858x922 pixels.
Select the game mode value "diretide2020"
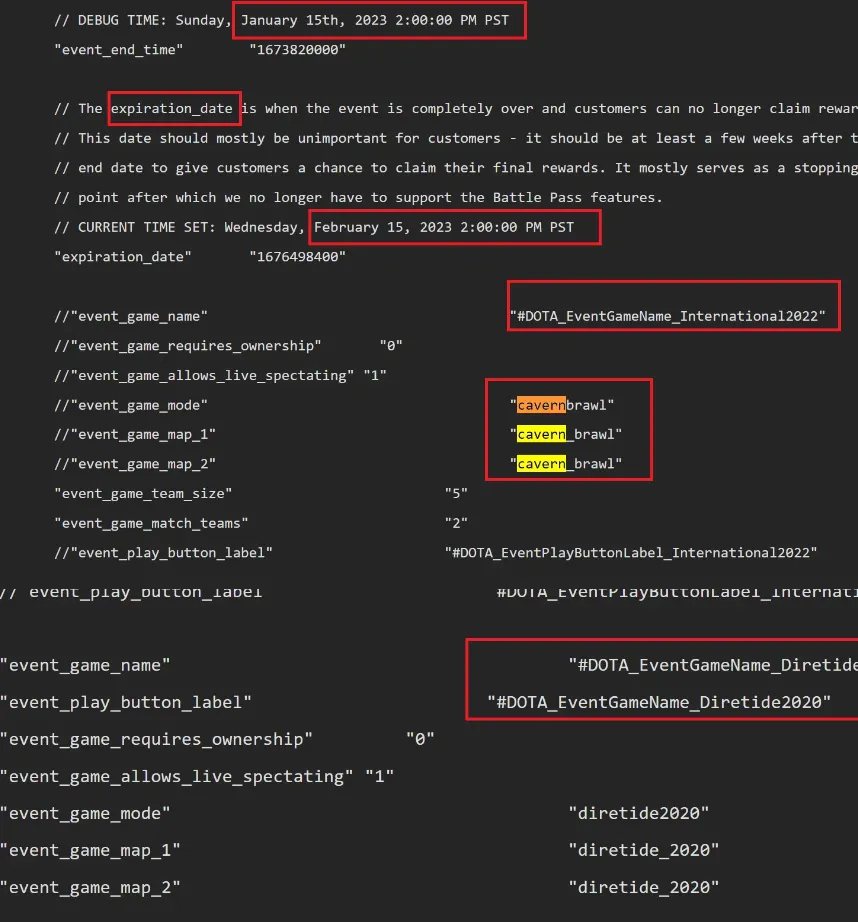(639, 814)
